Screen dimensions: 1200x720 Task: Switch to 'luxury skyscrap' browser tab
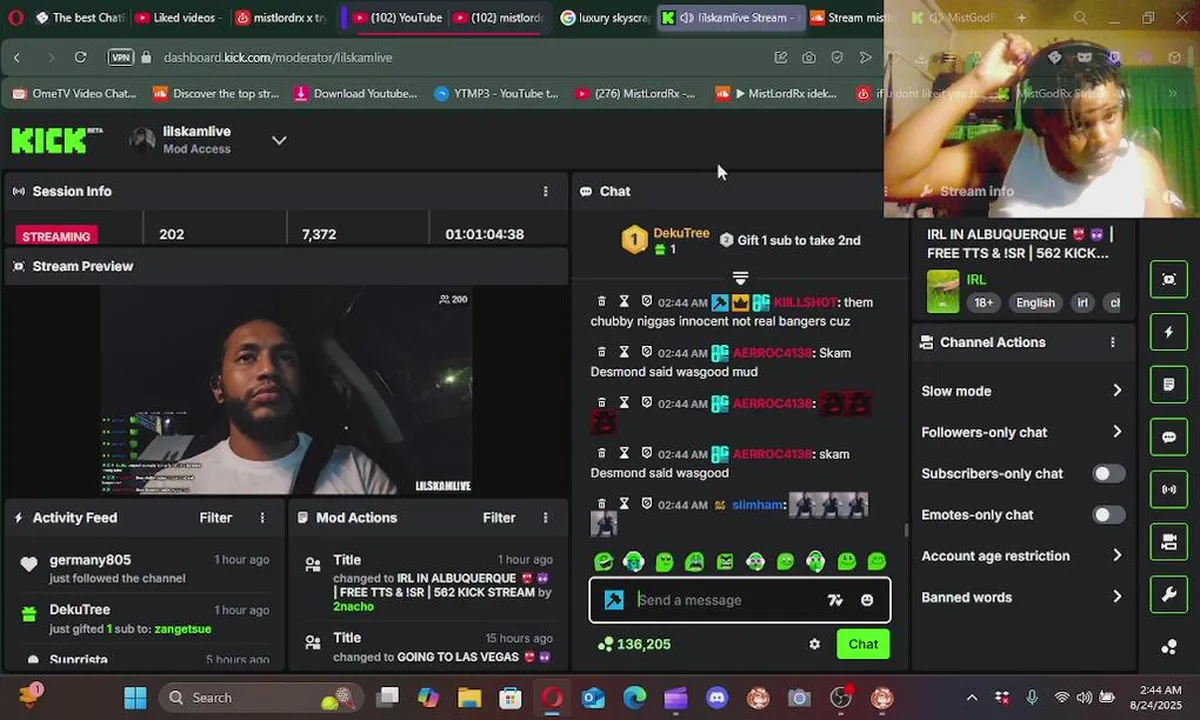(604, 18)
